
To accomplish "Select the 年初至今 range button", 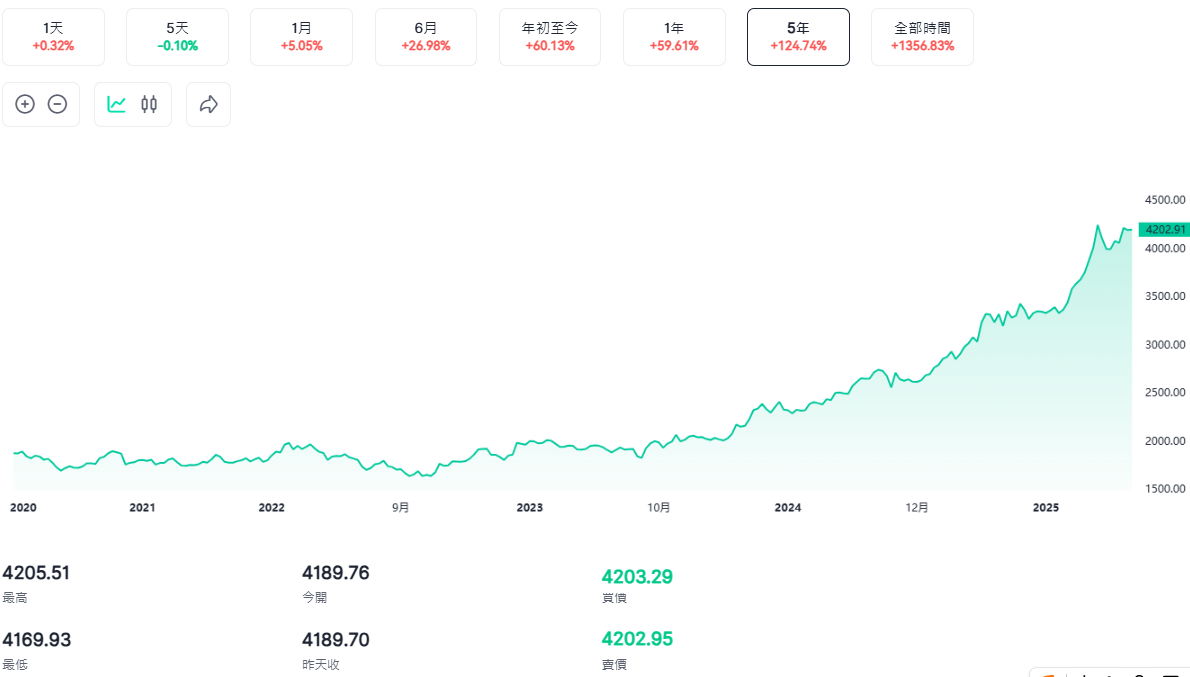I will [549, 36].
